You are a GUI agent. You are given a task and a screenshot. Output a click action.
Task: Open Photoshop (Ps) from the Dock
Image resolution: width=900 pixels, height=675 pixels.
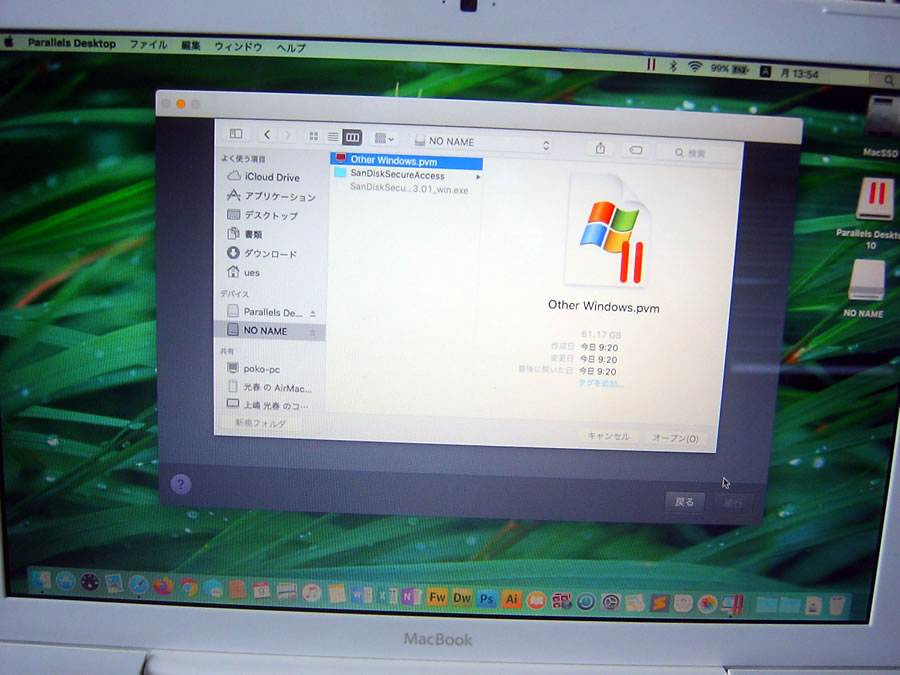click(487, 599)
